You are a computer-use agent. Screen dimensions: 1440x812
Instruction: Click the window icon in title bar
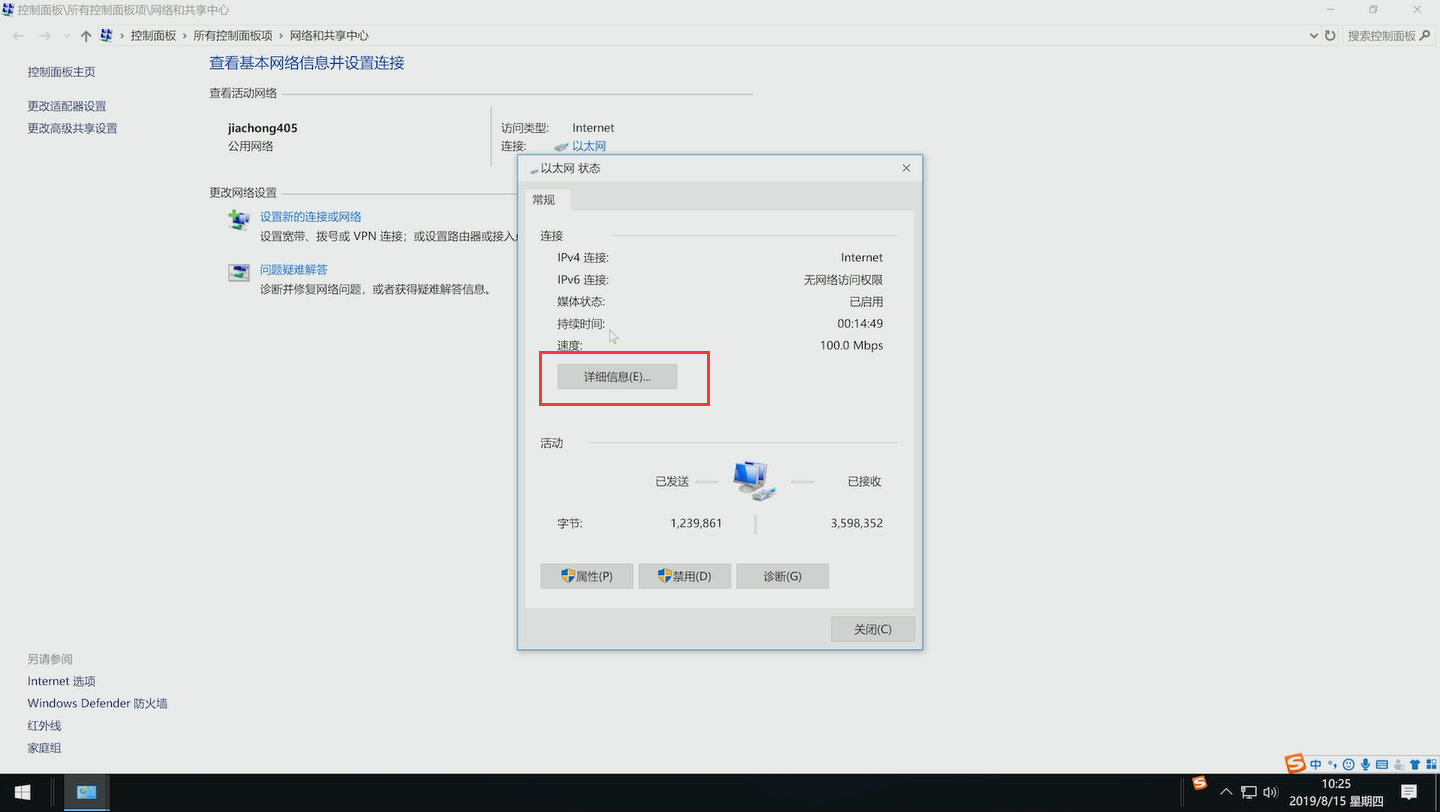8,9
